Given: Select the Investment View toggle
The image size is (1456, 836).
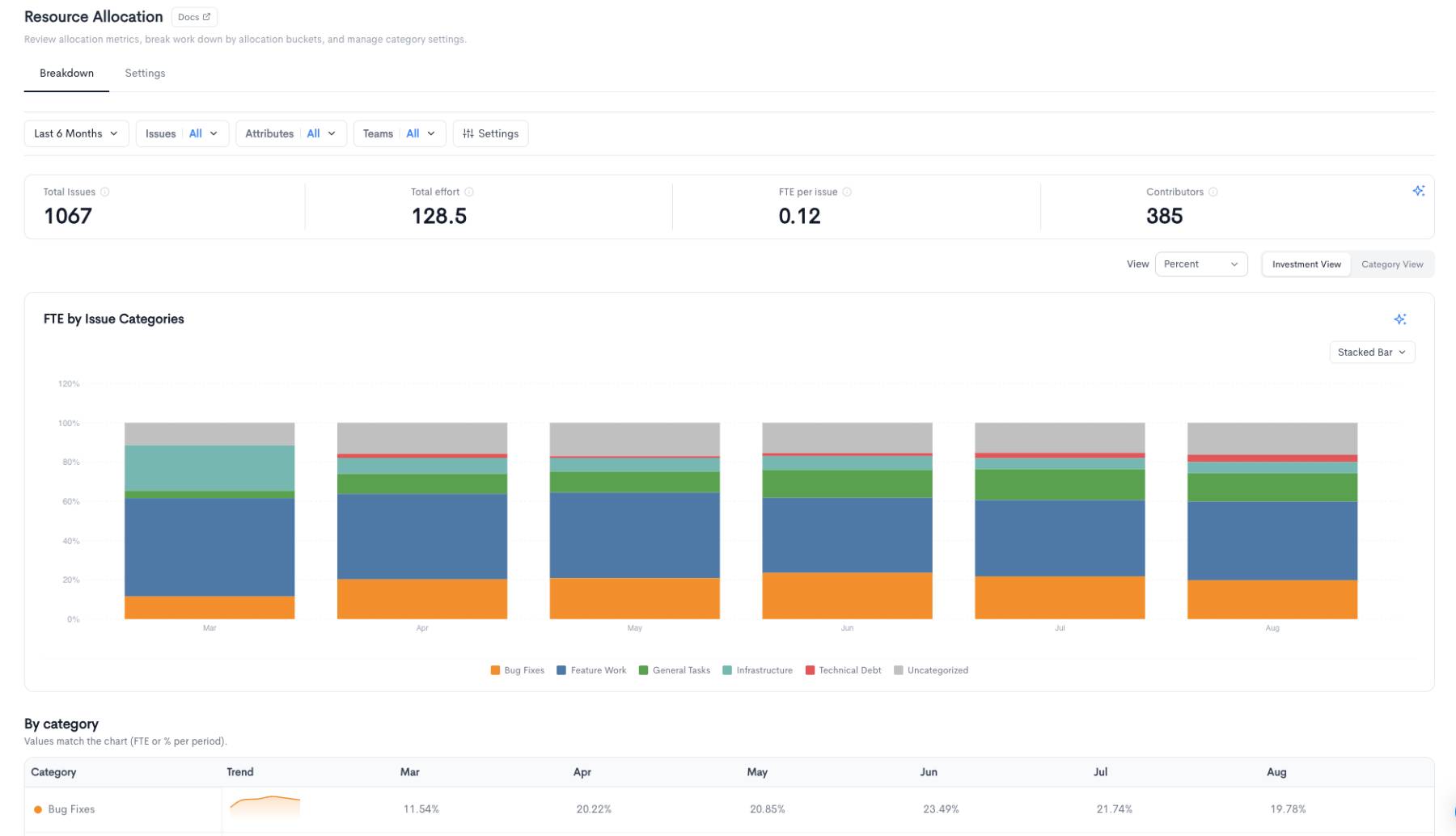Looking at the screenshot, I should pyautogui.click(x=1306, y=264).
